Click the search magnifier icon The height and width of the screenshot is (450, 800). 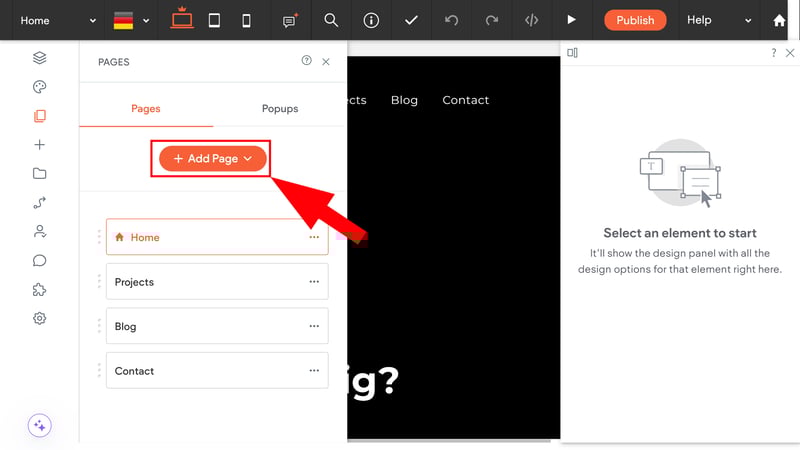coord(331,20)
